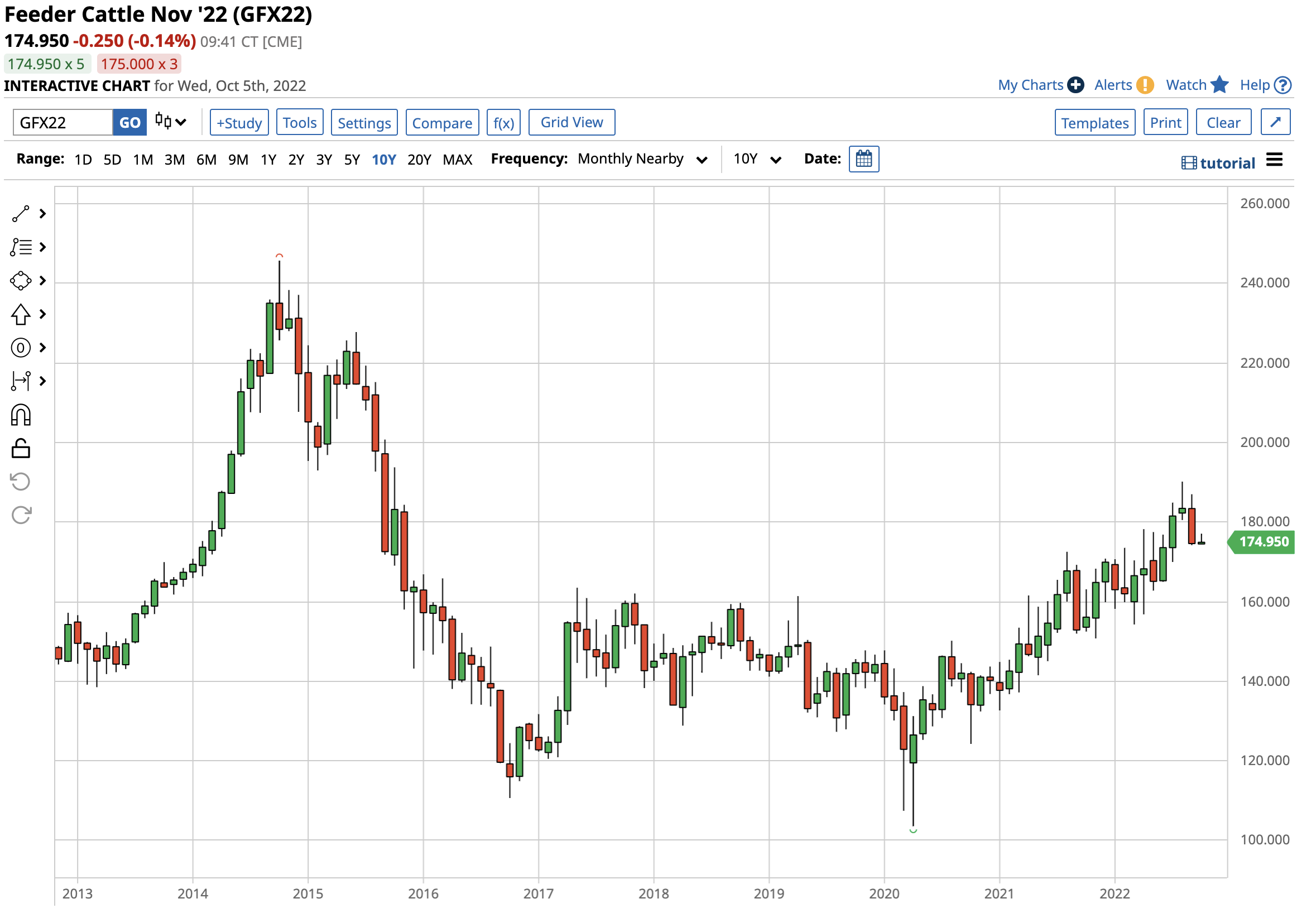Select the 5Y range option
The image size is (1316, 913).
352,160
